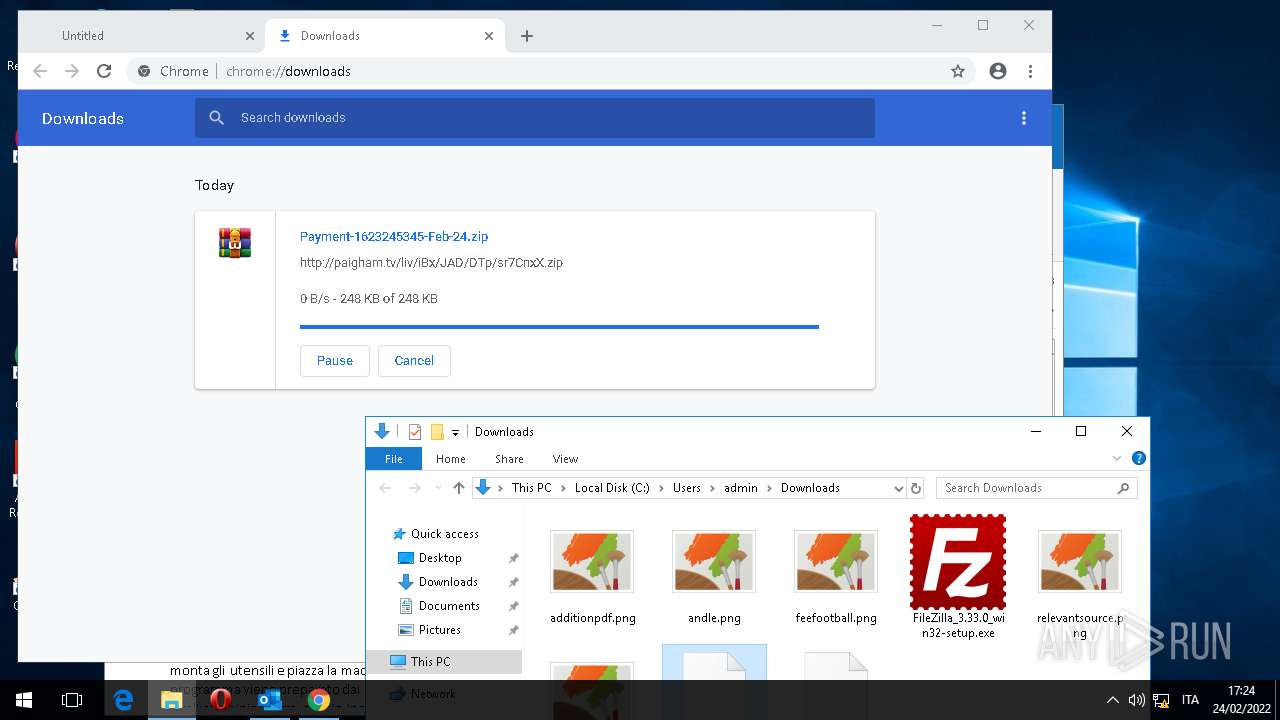
Task: Open the Explorer Share ribbon tab
Action: point(509,459)
